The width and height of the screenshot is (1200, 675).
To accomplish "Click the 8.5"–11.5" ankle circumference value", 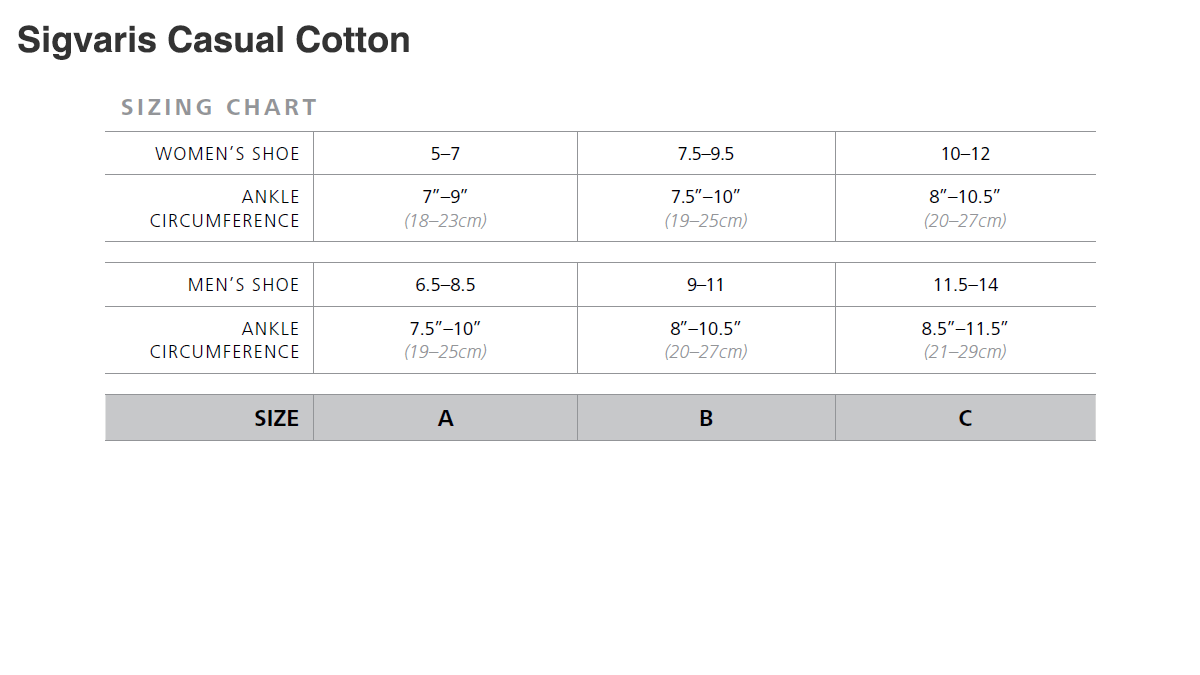I will [x=965, y=328].
